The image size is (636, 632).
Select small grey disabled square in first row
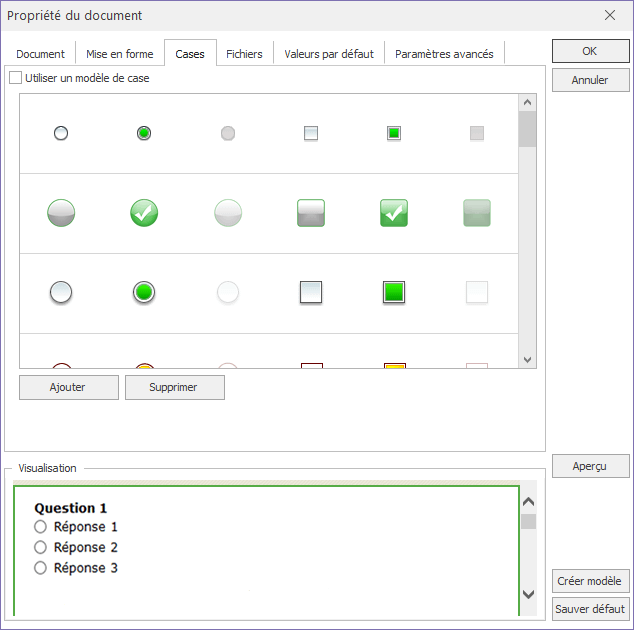(477, 133)
